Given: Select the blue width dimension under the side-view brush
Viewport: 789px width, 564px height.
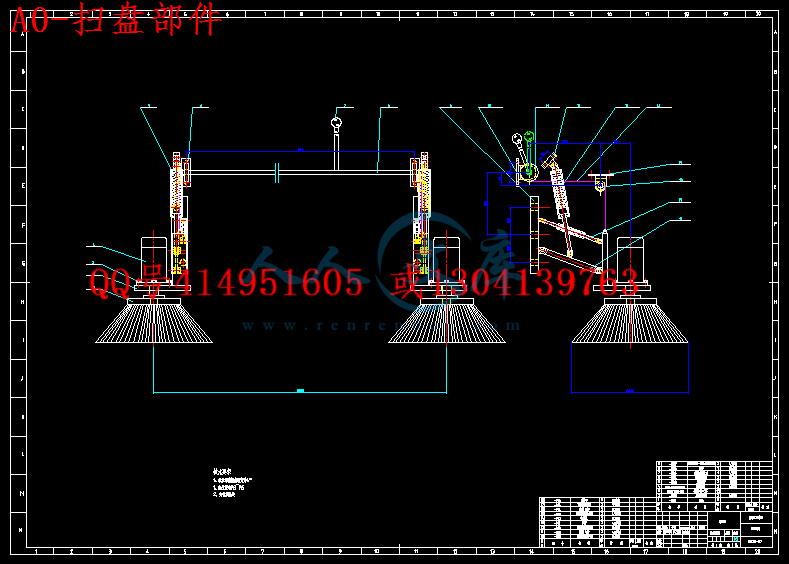Looking at the screenshot, I should click(x=630, y=391).
